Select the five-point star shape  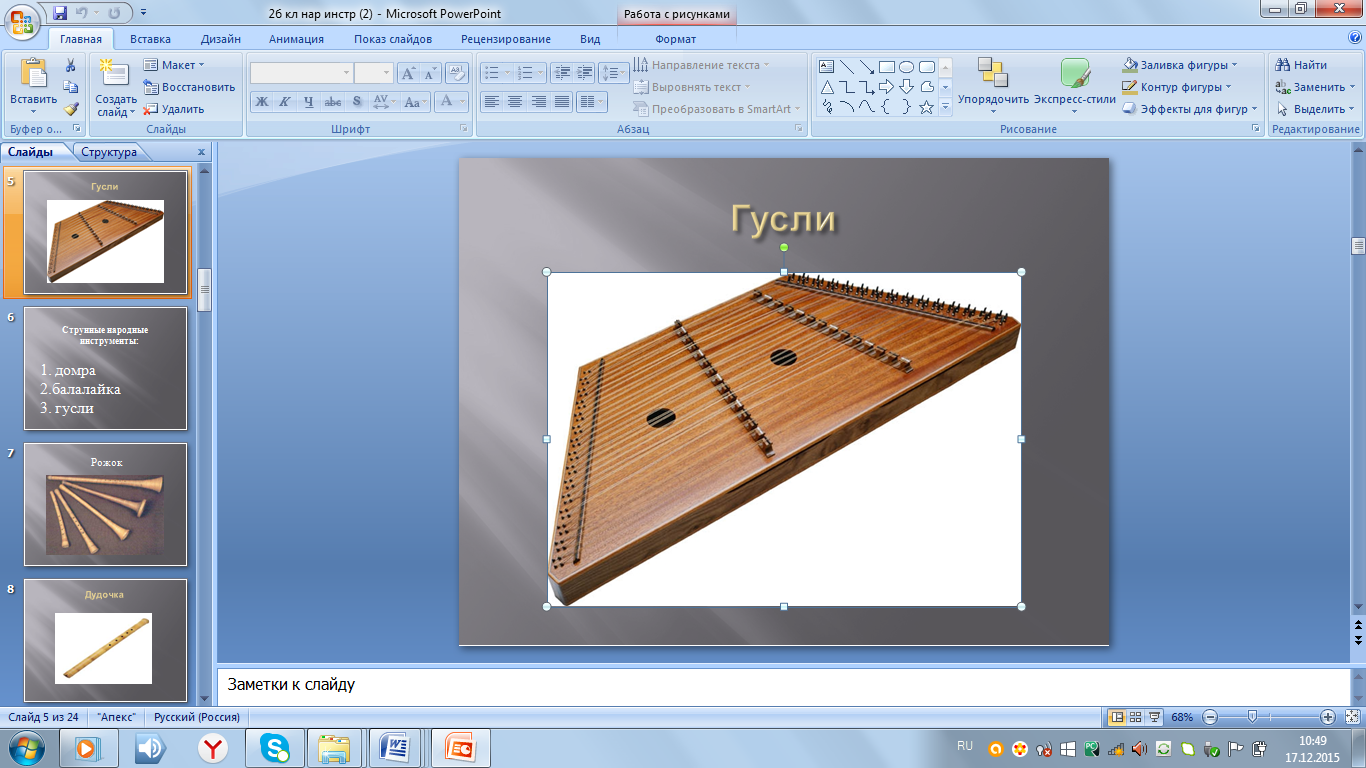pos(927,107)
